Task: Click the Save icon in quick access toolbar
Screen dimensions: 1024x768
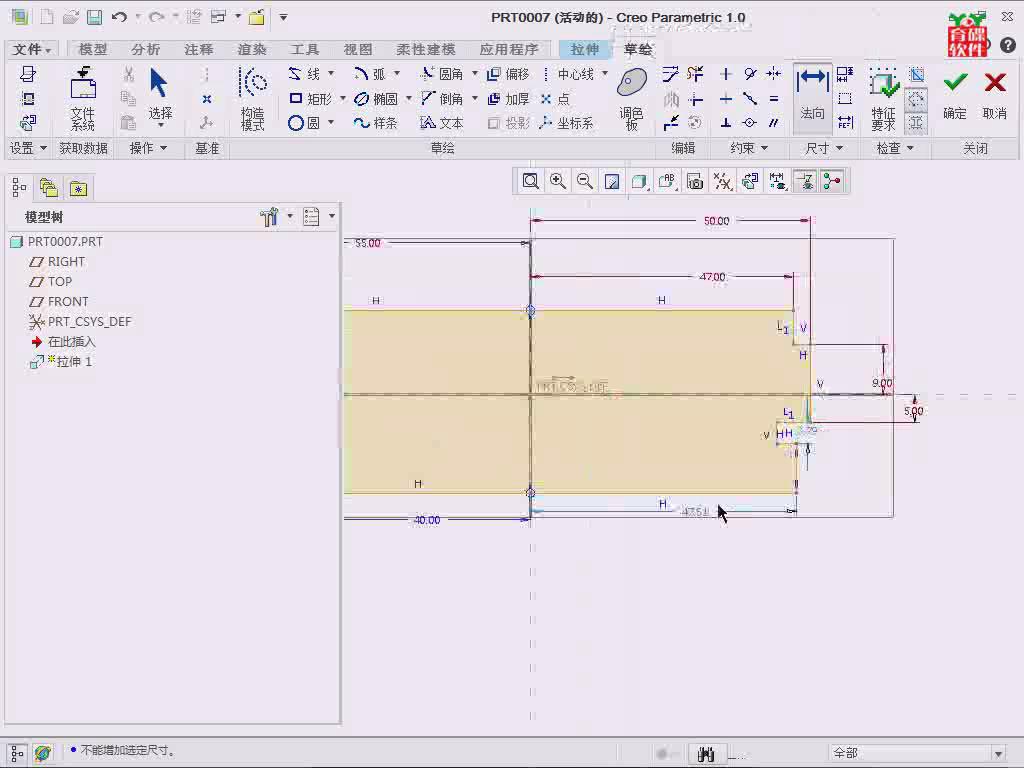Action: 95,17
